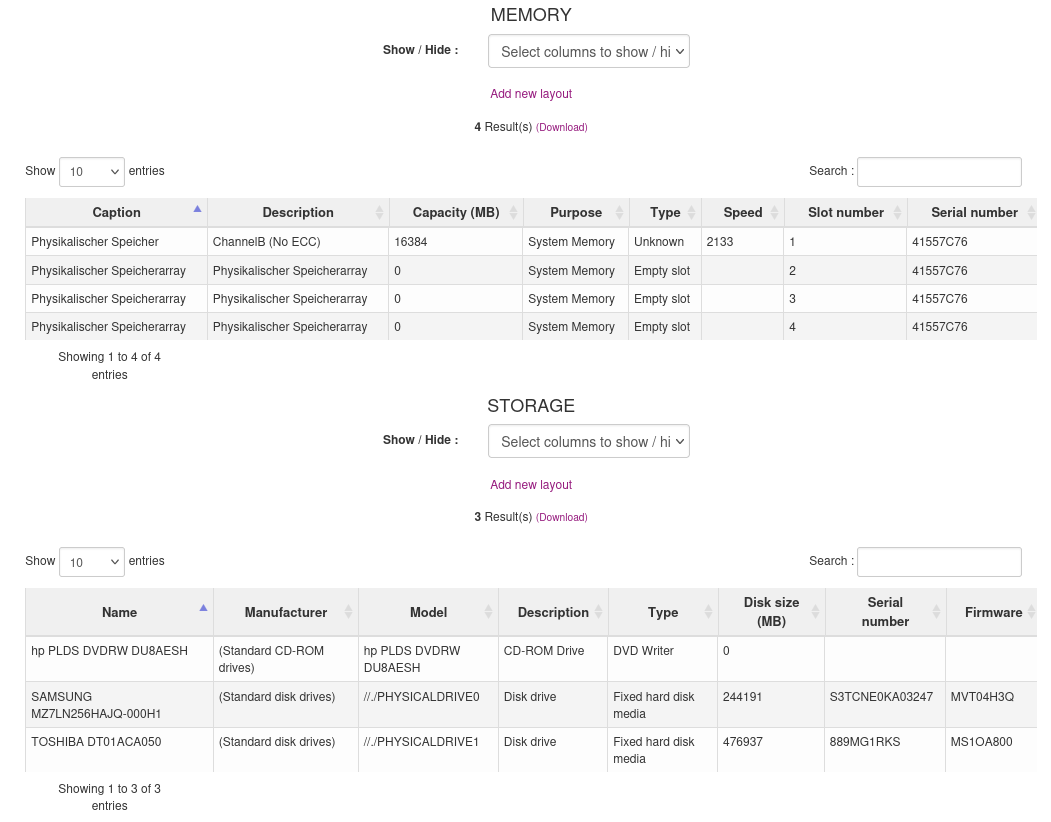Click sort arrow on Storage Name column
The height and width of the screenshot is (822, 1051).
click(203, 608)
